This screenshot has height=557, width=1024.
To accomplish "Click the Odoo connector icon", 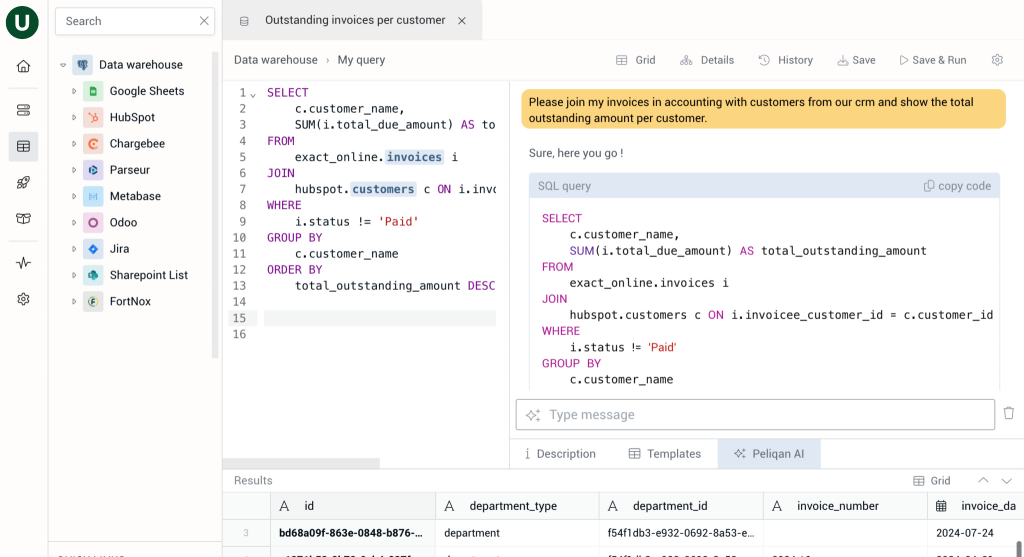I will click(93, 223).
